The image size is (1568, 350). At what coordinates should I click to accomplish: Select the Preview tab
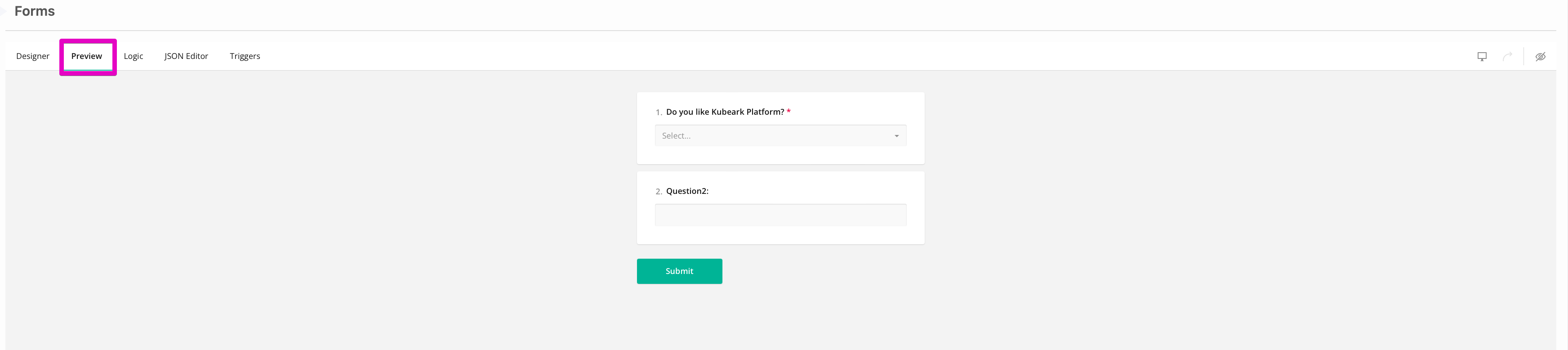click(86, 56)
